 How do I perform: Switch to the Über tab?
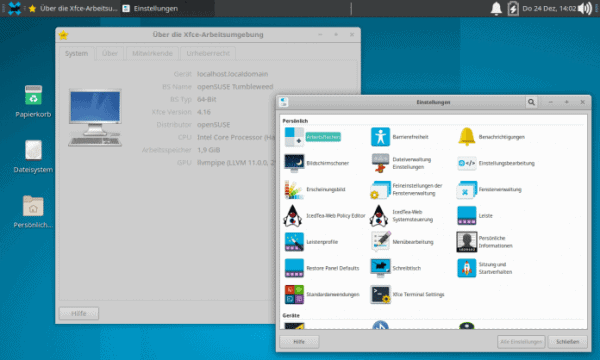110,53
